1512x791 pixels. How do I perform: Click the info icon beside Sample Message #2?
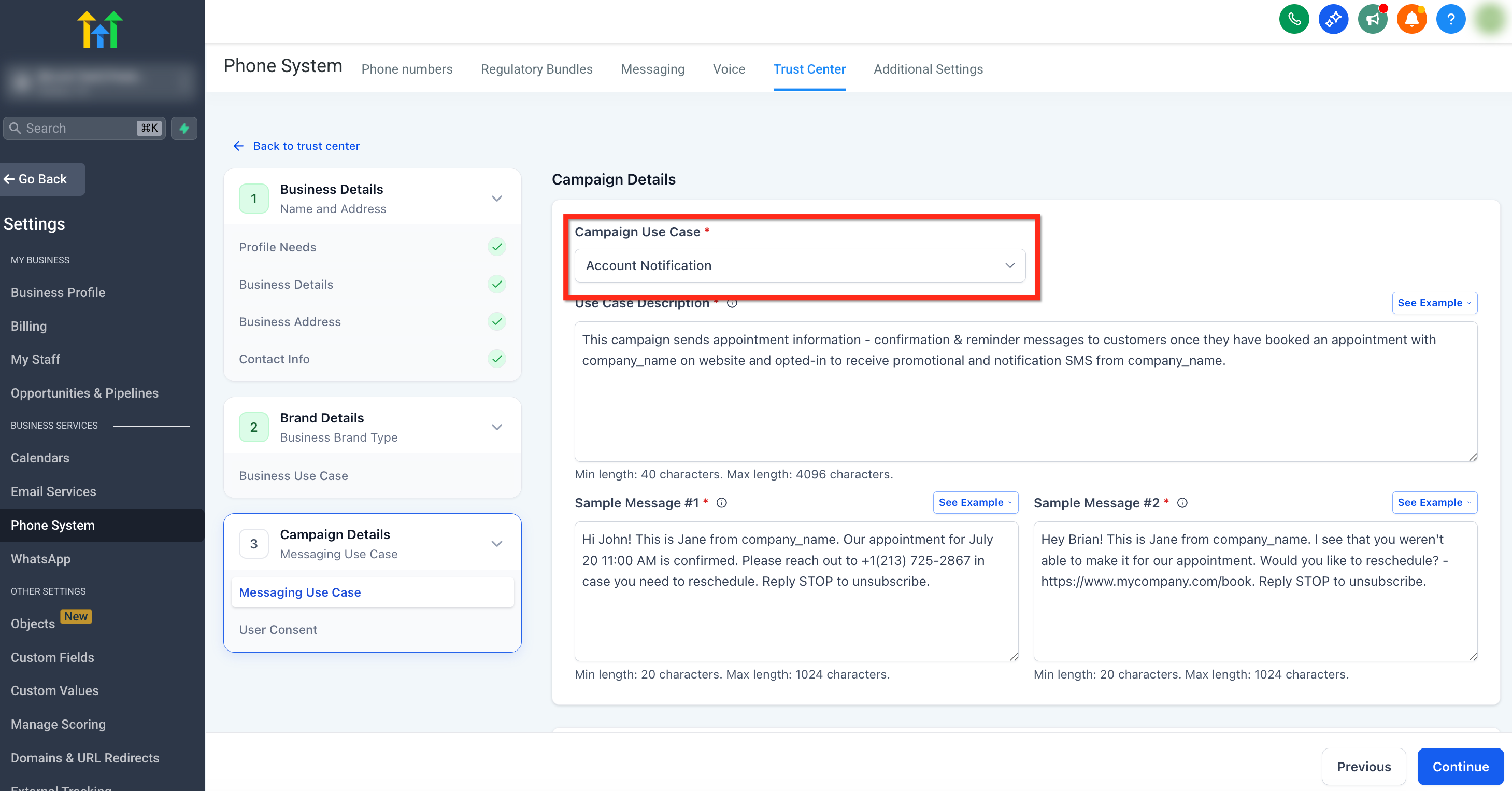tap(1182, 503)
